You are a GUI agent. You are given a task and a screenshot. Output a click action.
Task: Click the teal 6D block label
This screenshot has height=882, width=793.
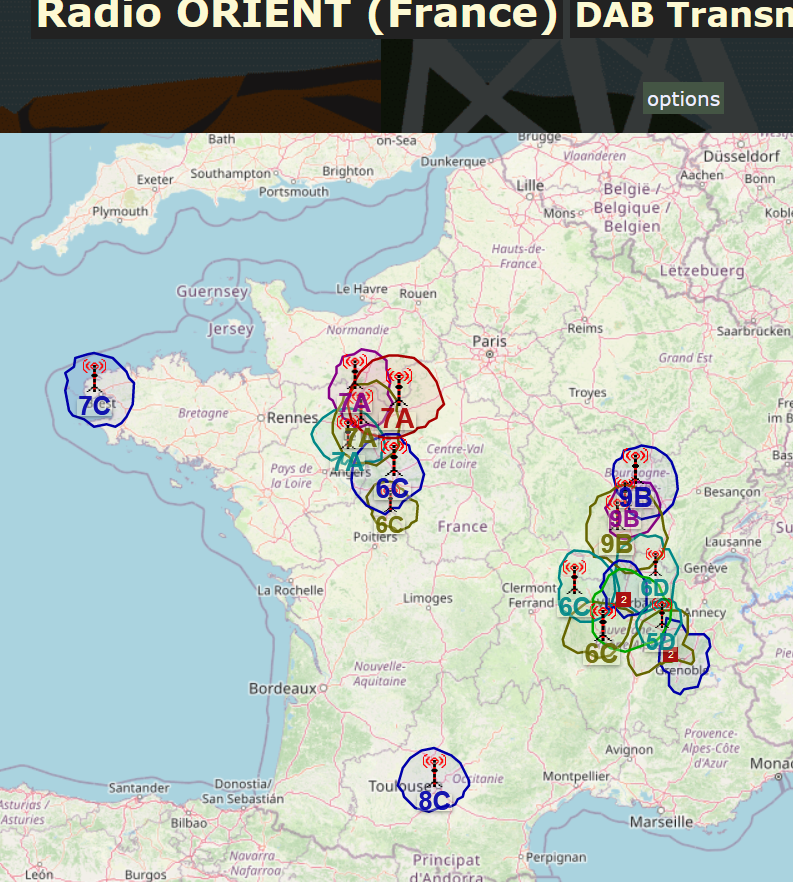point(655,588)
